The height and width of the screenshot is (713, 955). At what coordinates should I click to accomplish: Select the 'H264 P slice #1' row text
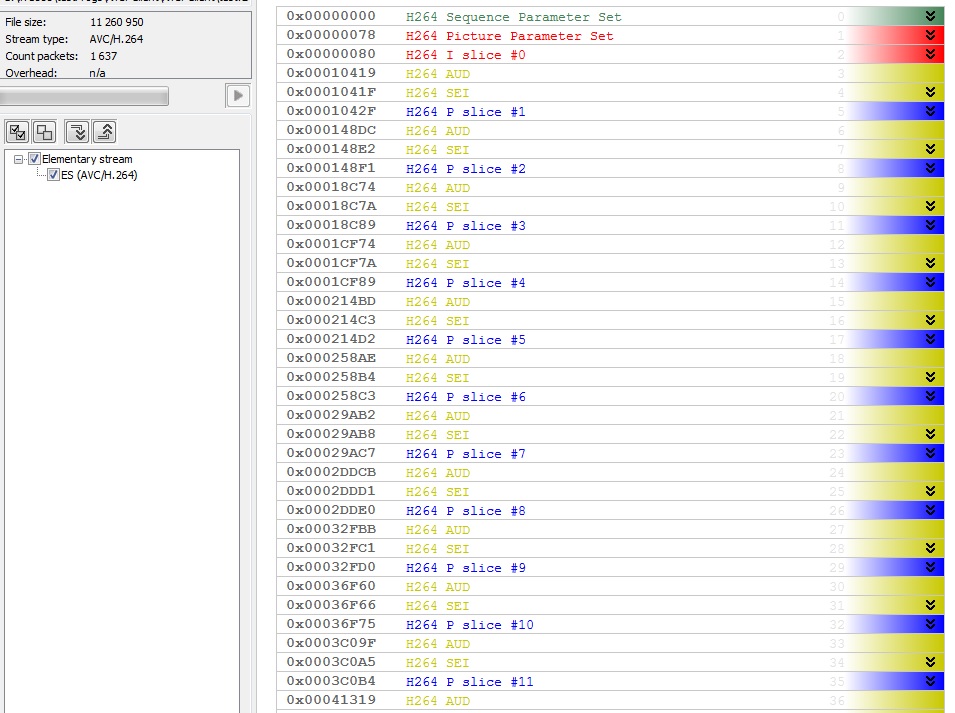[465, 112]
